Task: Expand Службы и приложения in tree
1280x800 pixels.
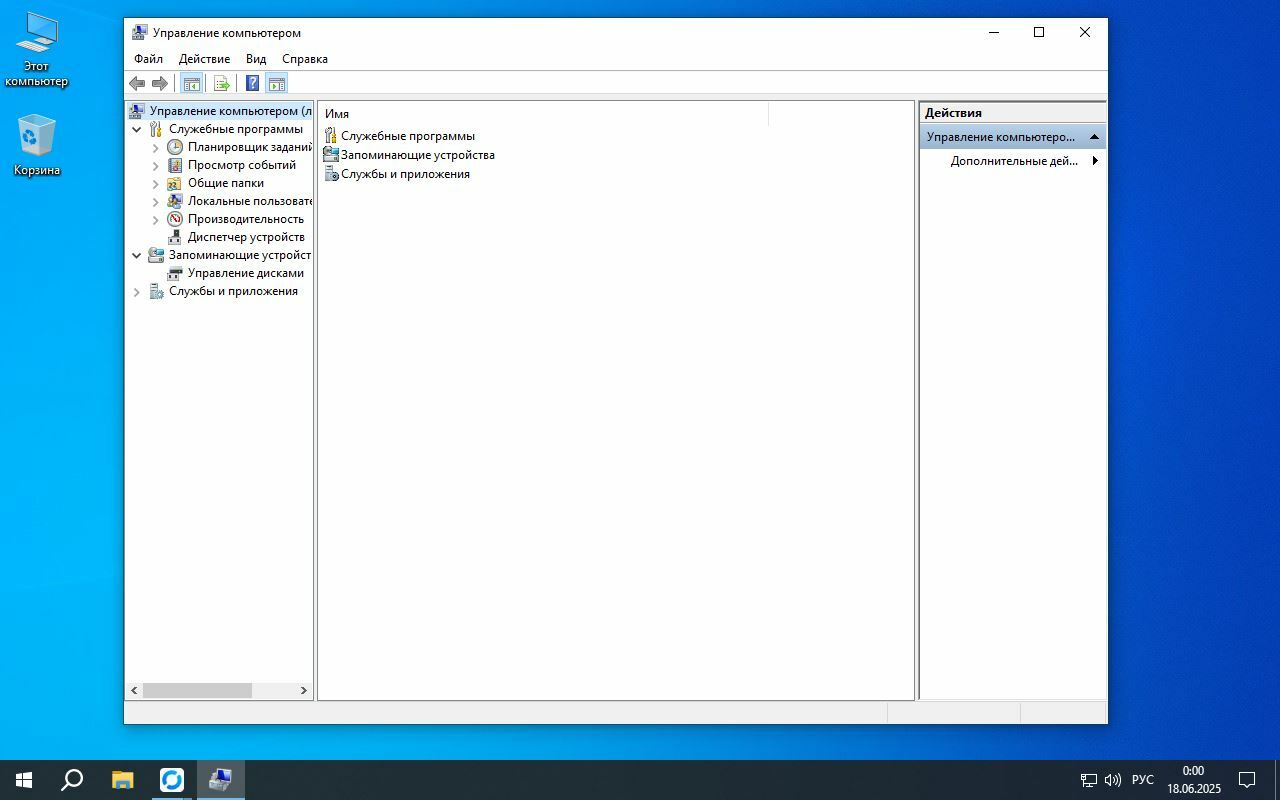Action: (x=137, y=292)
